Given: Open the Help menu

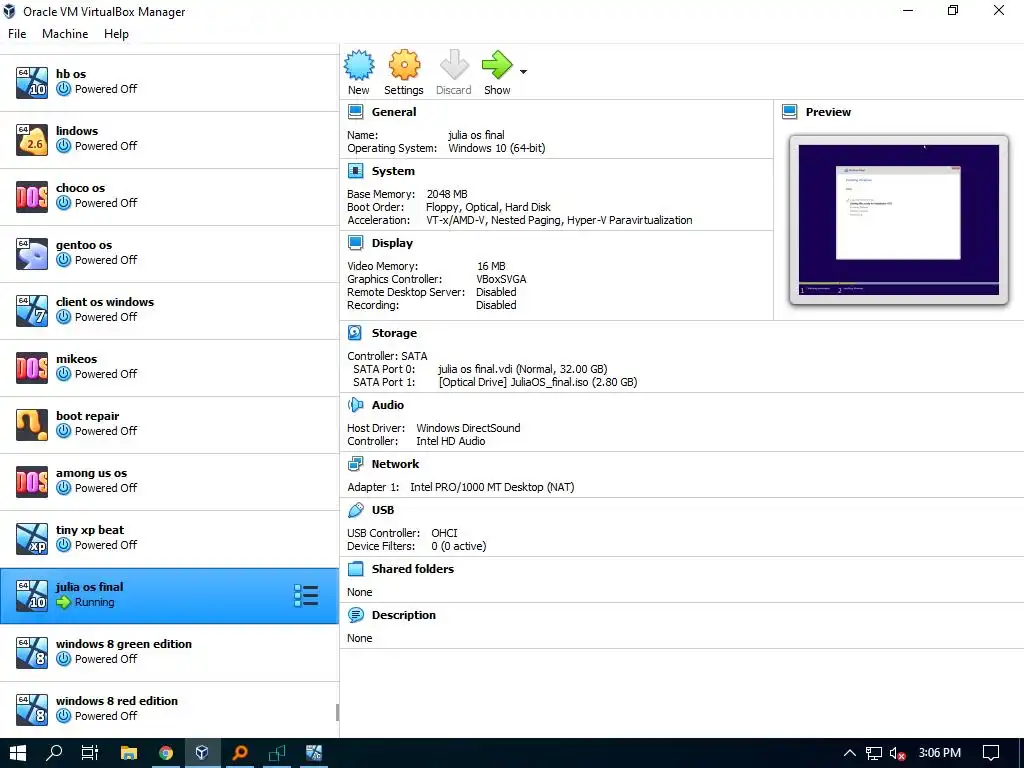Looking at the screenshot, I should [116, 34].
